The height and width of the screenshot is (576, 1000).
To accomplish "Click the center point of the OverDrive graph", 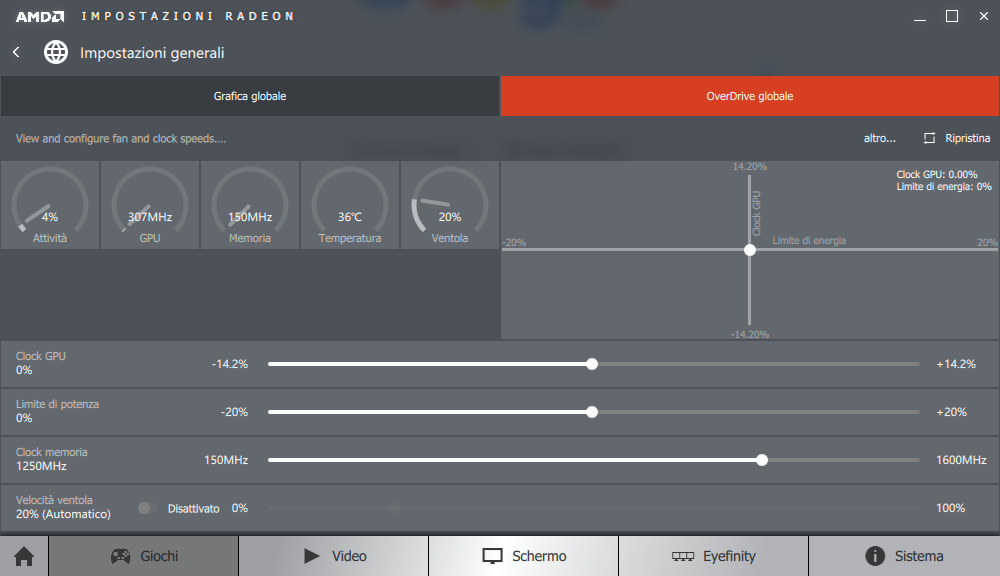I will pos(750,249).
